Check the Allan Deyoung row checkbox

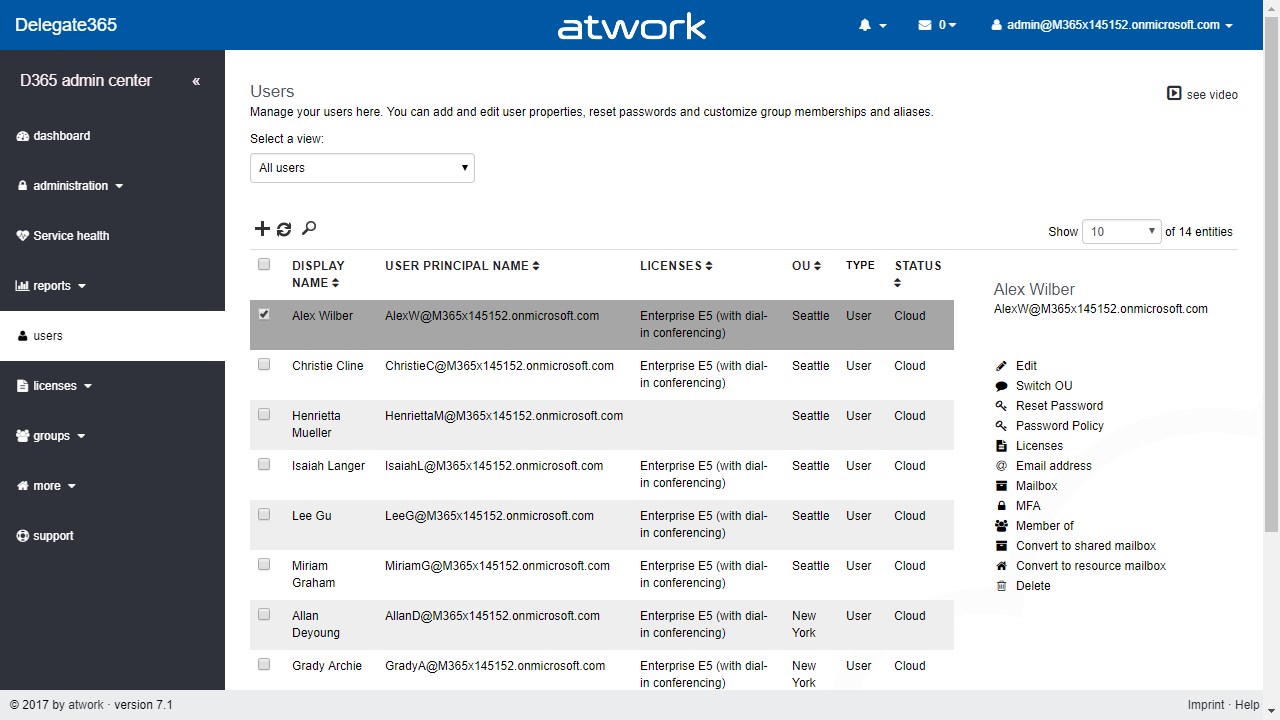264,614
